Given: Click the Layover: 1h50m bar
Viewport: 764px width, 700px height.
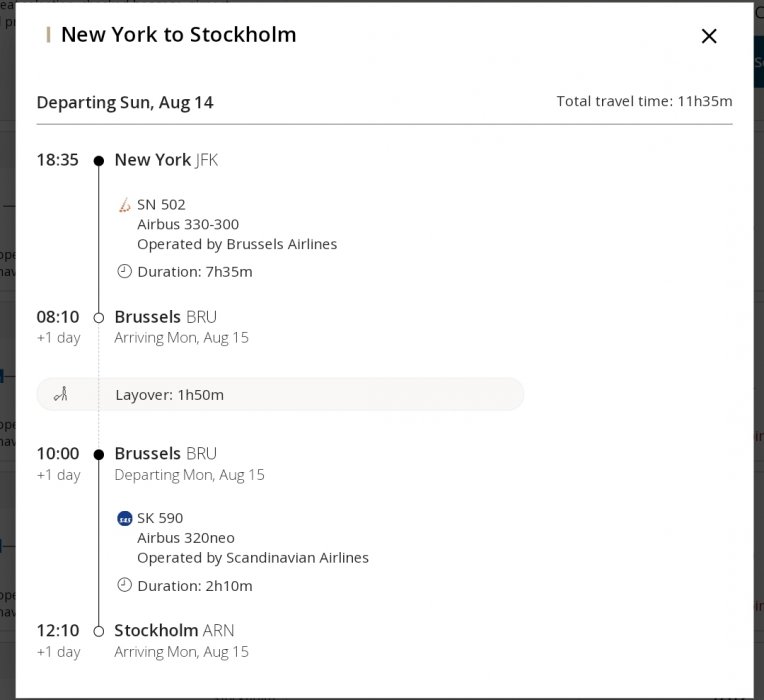Looking at the screenshot, I should [280, 394].
